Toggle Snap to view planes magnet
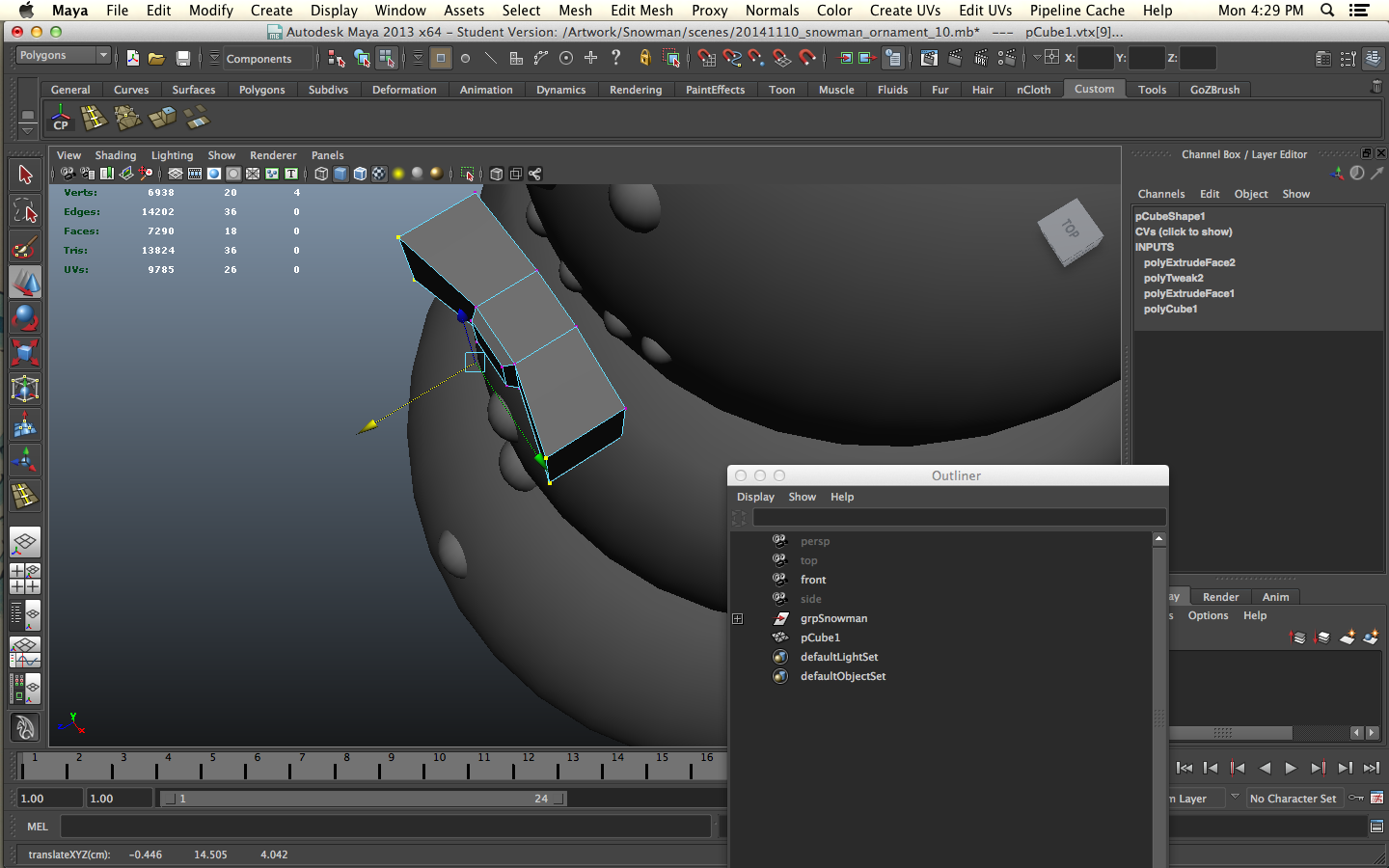Screen dimensions: 1389x868 pyautogui.click(x=782, y=58)
